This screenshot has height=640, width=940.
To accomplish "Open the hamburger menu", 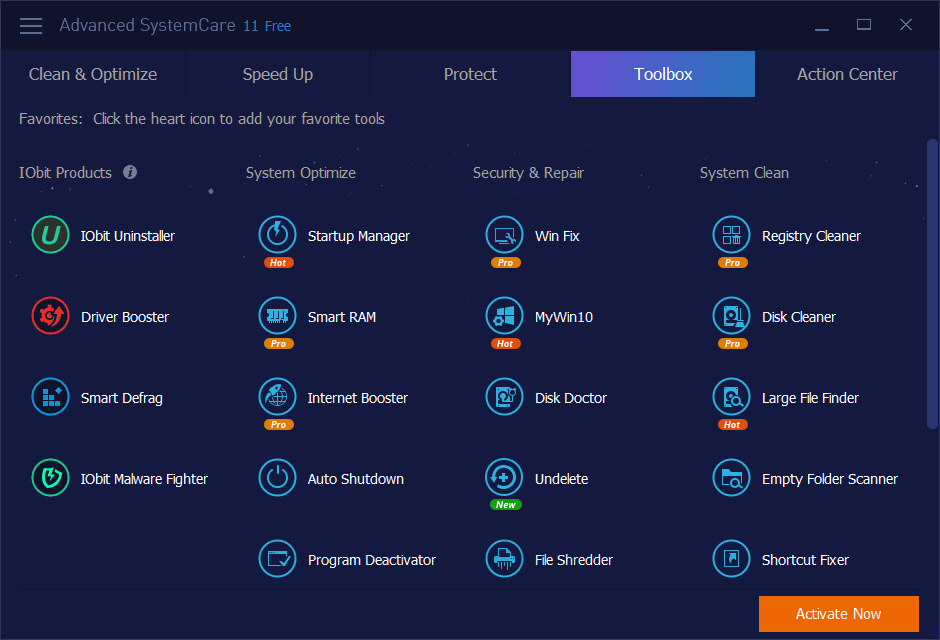I will pyautogui.click(x=30, y=25).
